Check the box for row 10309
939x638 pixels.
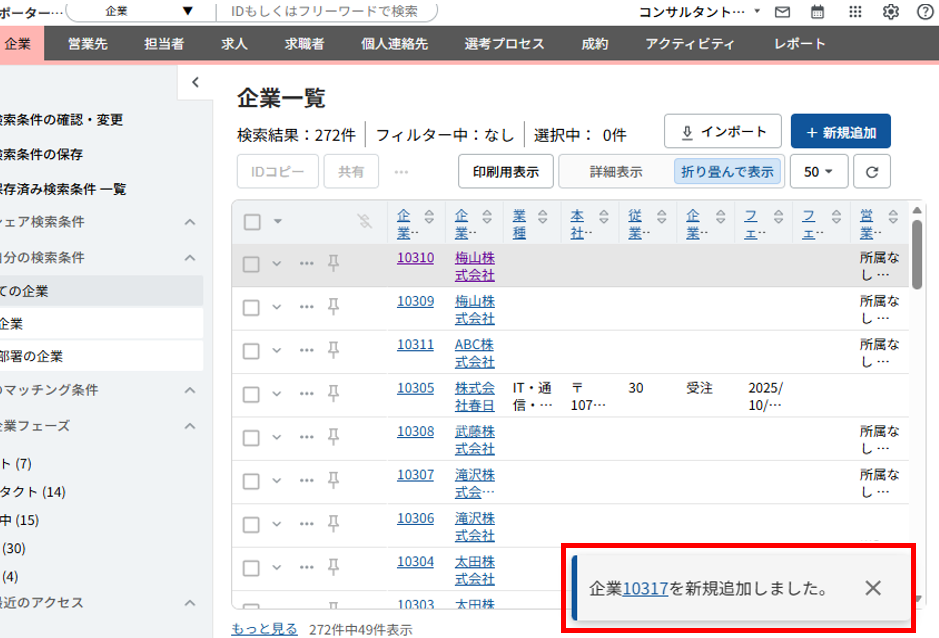pyautogui.click(x=252, y=305)
